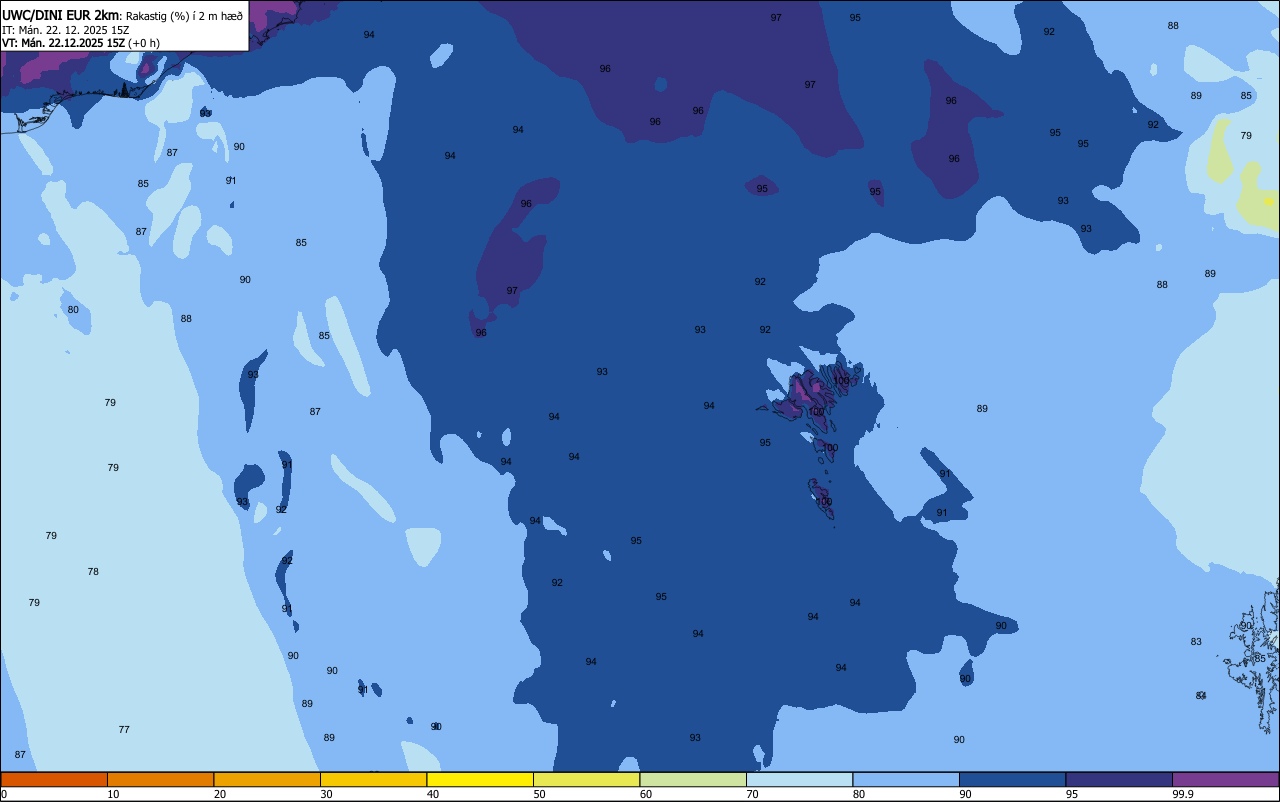
Task: Click the 10–20 orange legend swatch
Action: pyautogui.click(x=160, y=779)
